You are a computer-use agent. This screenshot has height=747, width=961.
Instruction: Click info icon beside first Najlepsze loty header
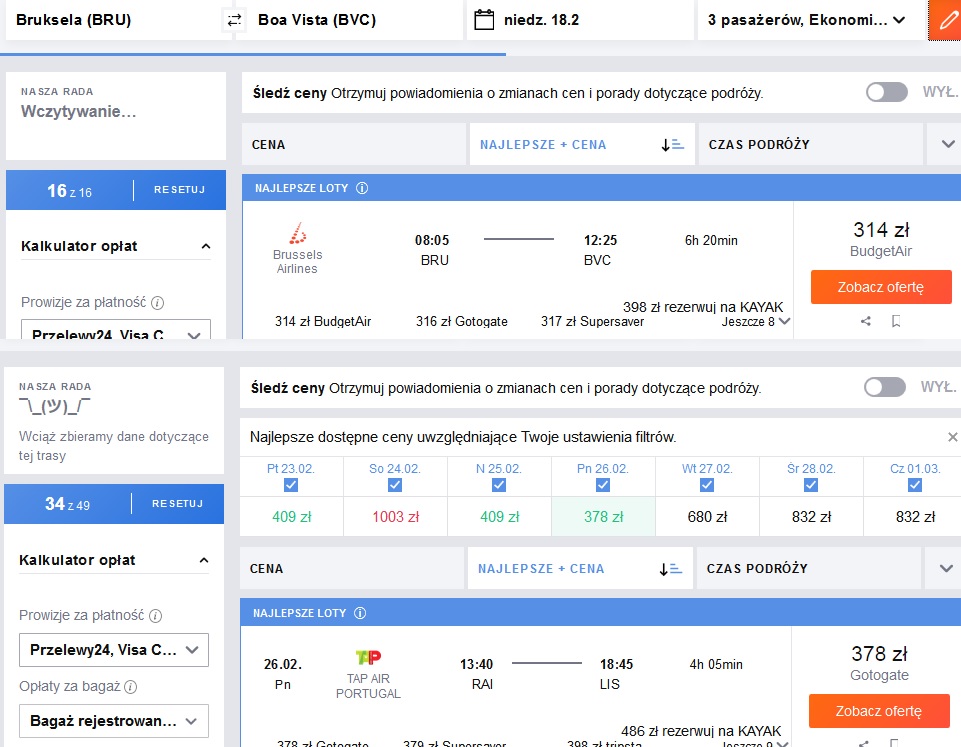point(362,188)
